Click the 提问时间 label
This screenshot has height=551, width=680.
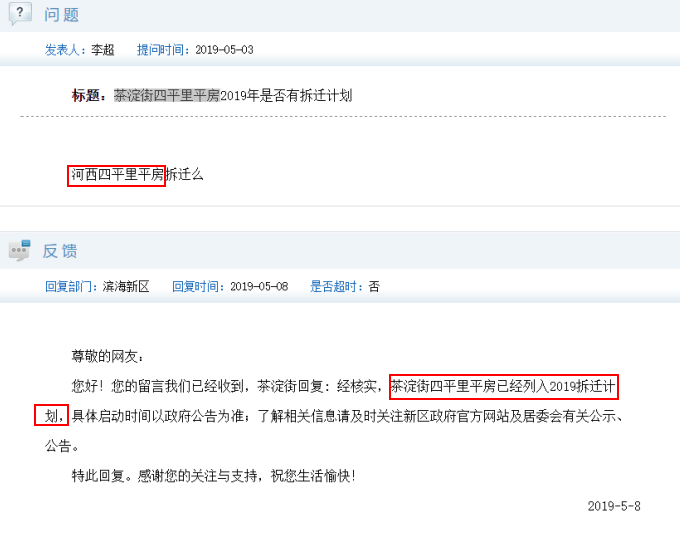pos(163,50)
